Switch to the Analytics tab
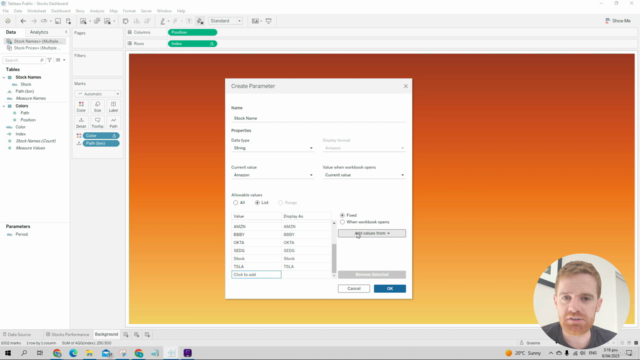 click(x=39, y=32)
